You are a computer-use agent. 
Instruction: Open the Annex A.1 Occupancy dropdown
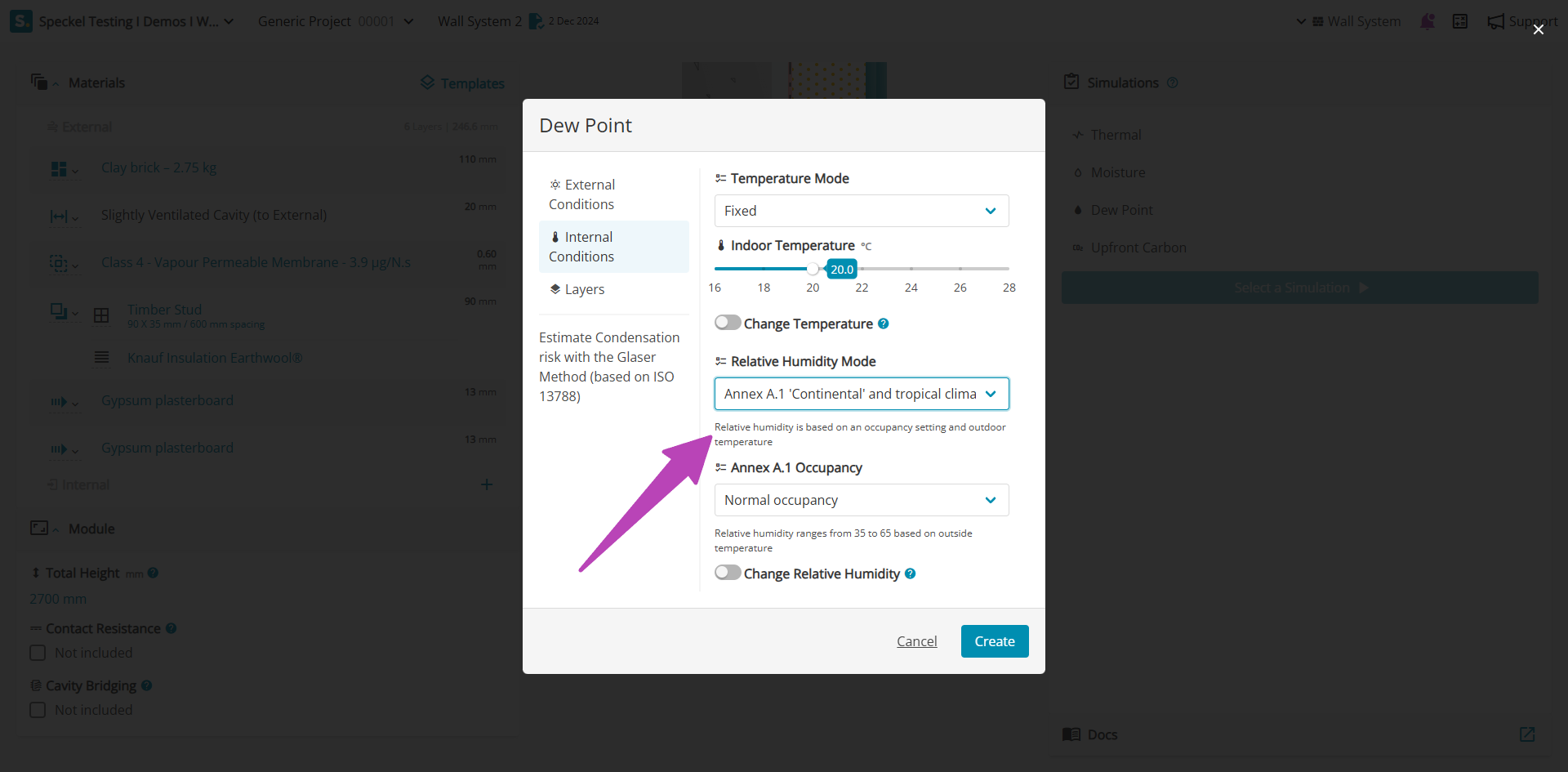862,500
